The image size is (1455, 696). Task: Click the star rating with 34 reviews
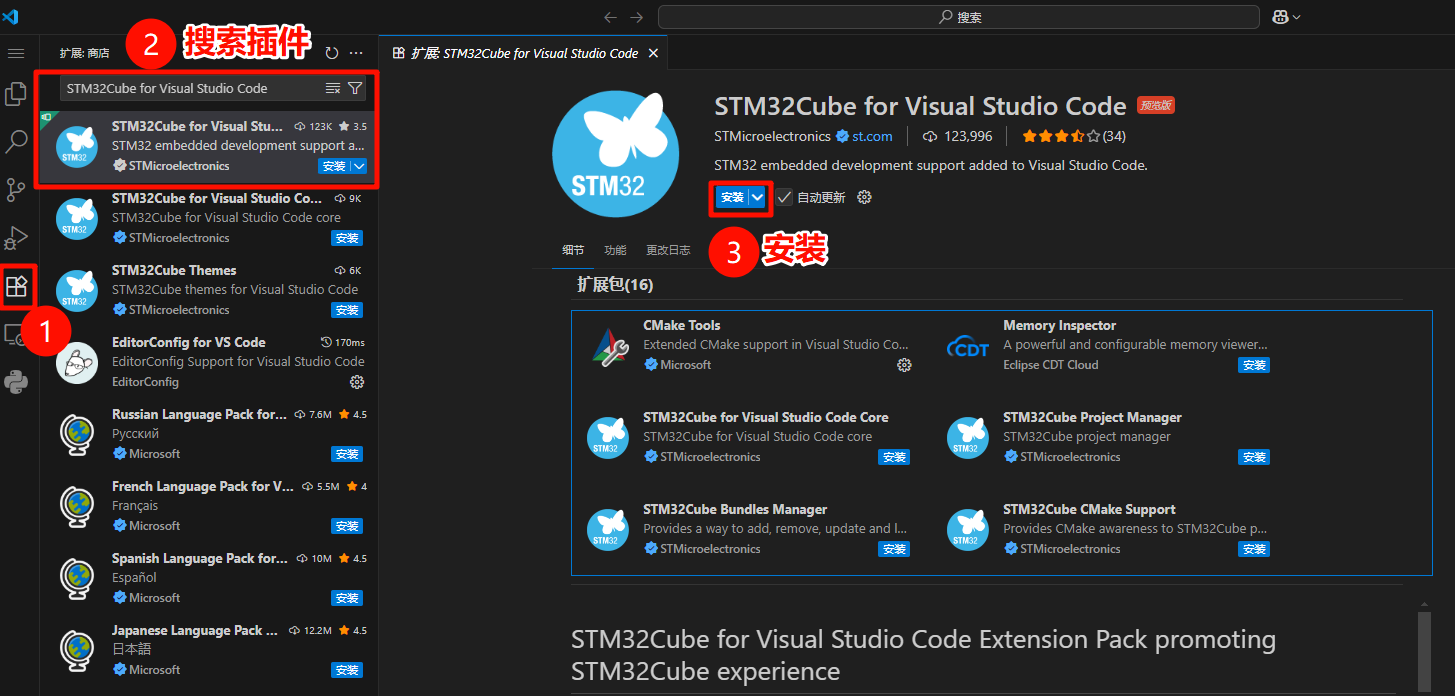click(x=1073, y=136)
